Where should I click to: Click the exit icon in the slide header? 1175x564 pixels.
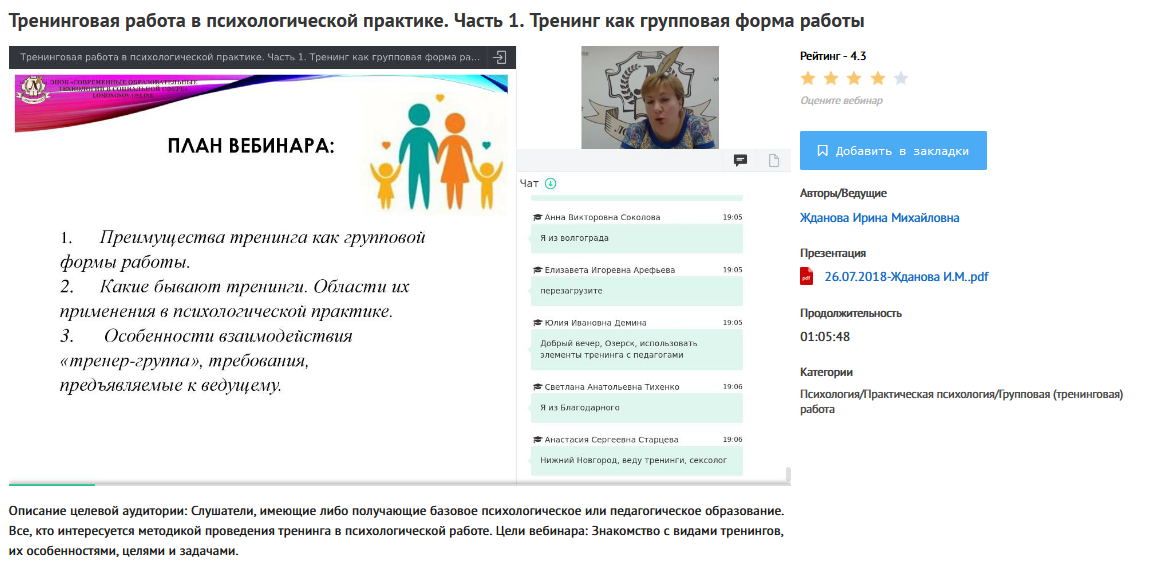[501, 58]
